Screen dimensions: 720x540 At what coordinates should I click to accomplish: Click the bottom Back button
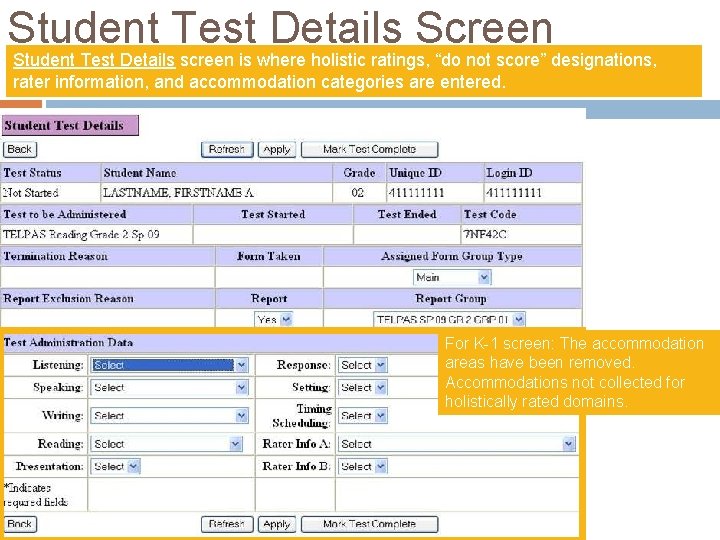tap(20, 524)
